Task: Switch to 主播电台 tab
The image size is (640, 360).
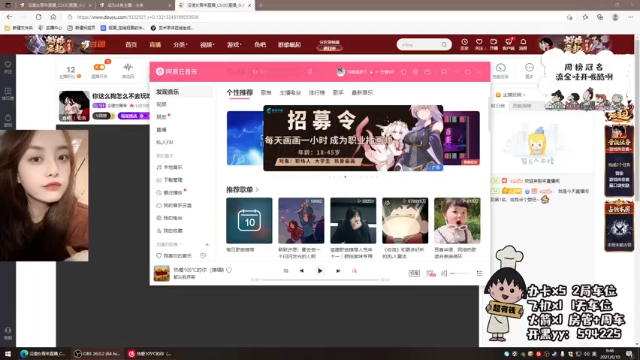Action: pyautogui.click(x=290, y=93)
